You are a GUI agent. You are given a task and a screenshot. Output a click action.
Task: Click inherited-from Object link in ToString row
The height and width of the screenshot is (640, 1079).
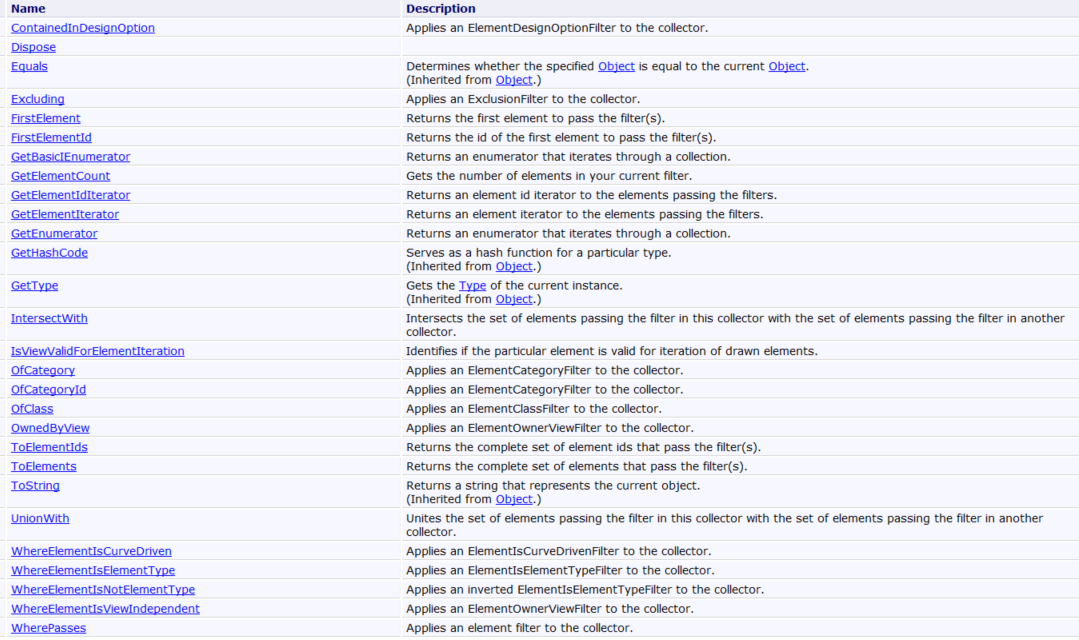coord(514,500)
